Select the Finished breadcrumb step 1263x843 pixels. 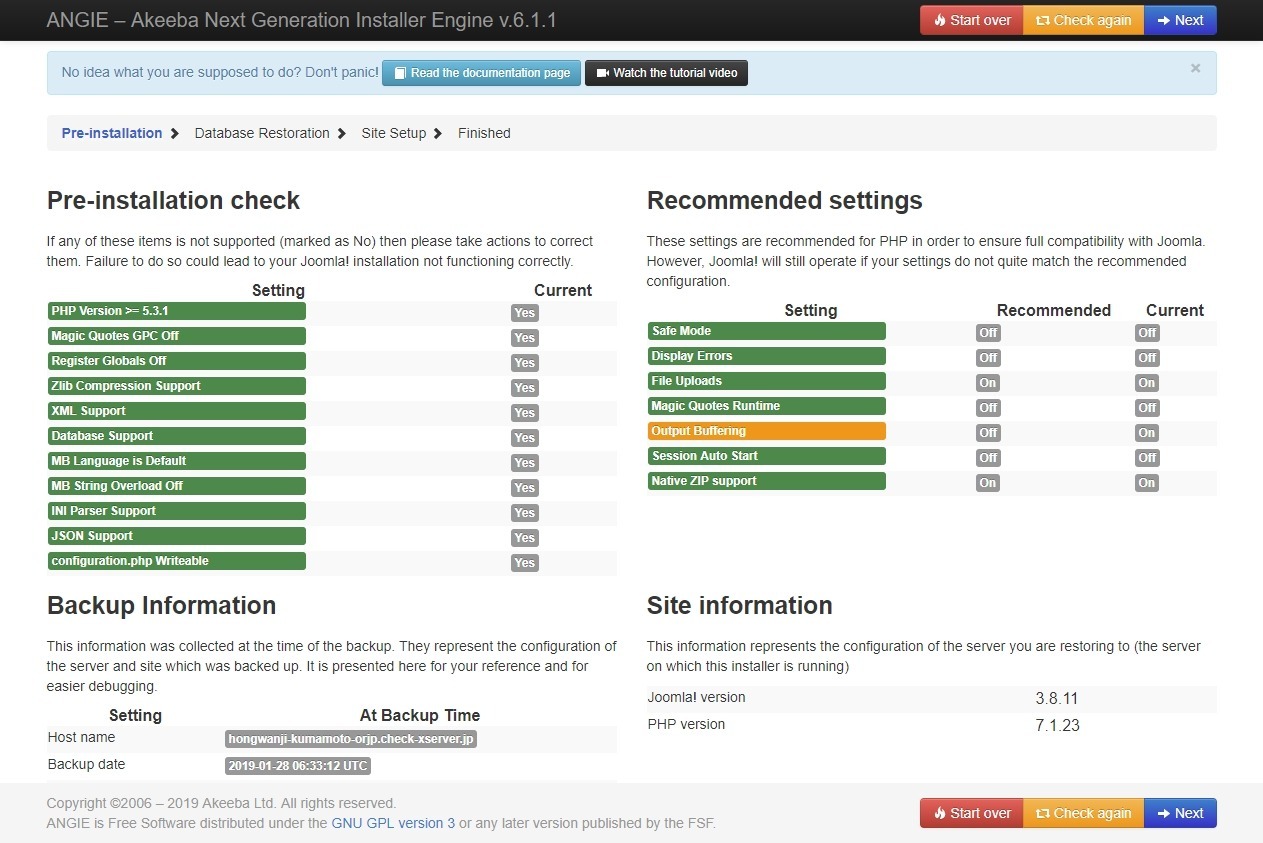tap(484, 133)
